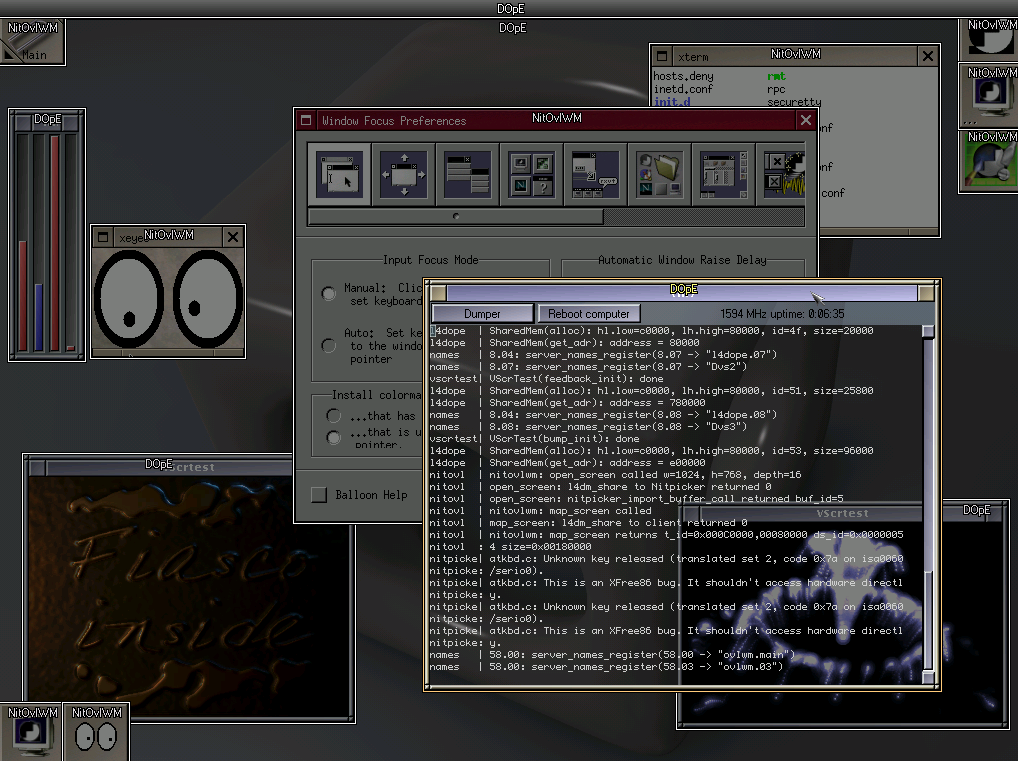
Task: Click the green docked app icon
Action: [x=989, y=162]
